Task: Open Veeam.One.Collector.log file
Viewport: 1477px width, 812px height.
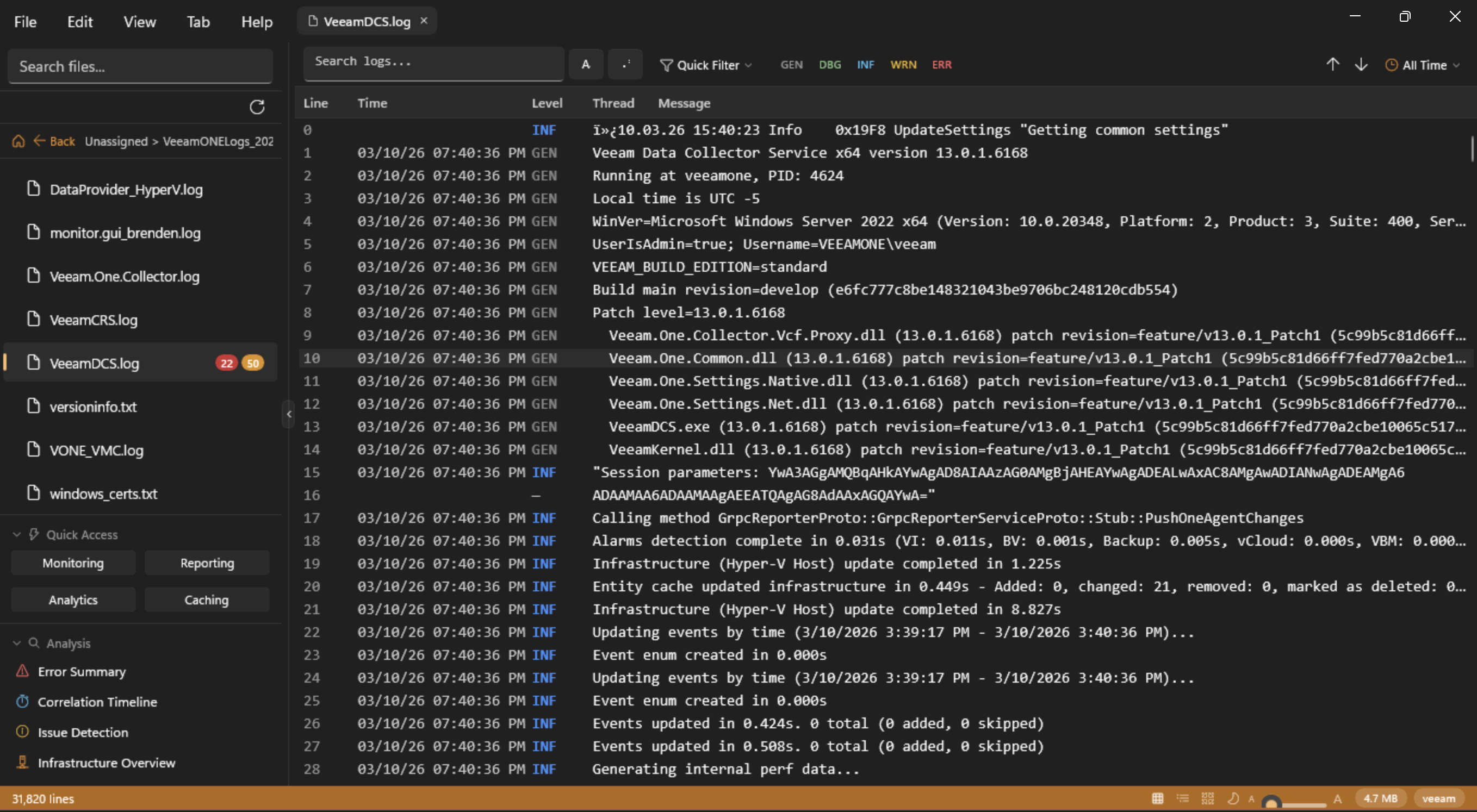Action: tap(140, 276)
